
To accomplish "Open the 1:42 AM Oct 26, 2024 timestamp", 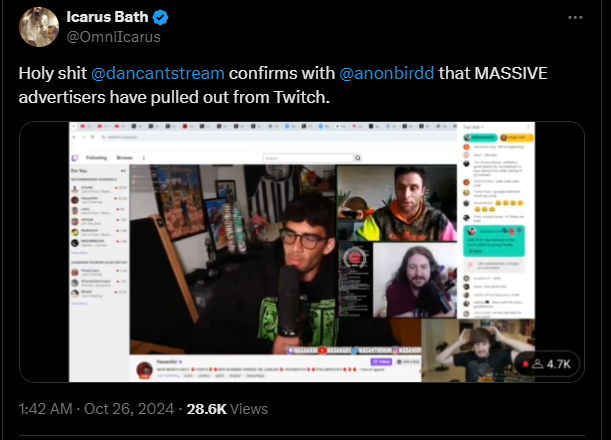I will [x=96, y=409].
